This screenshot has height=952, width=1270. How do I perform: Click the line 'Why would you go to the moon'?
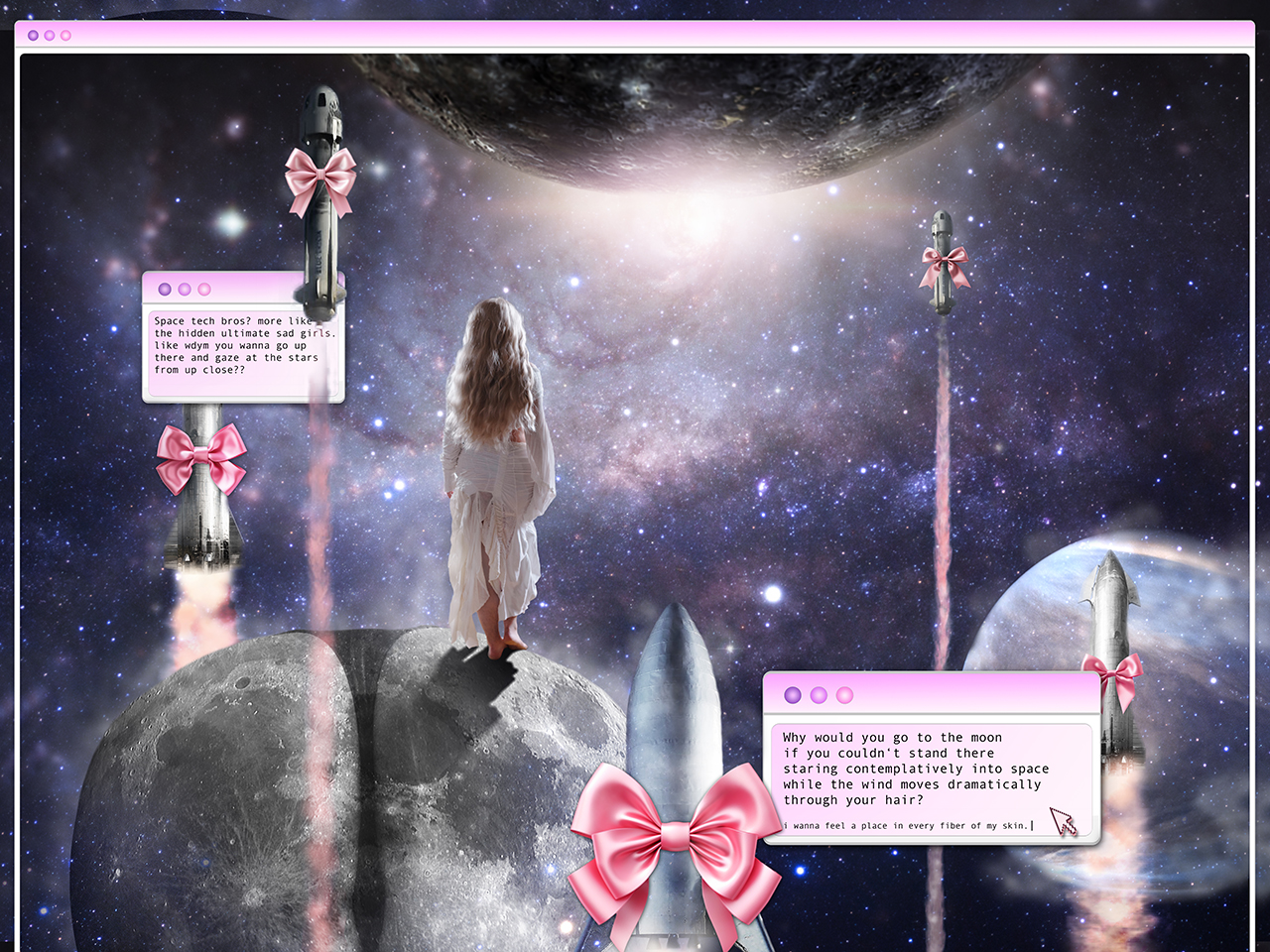(892, 738)
